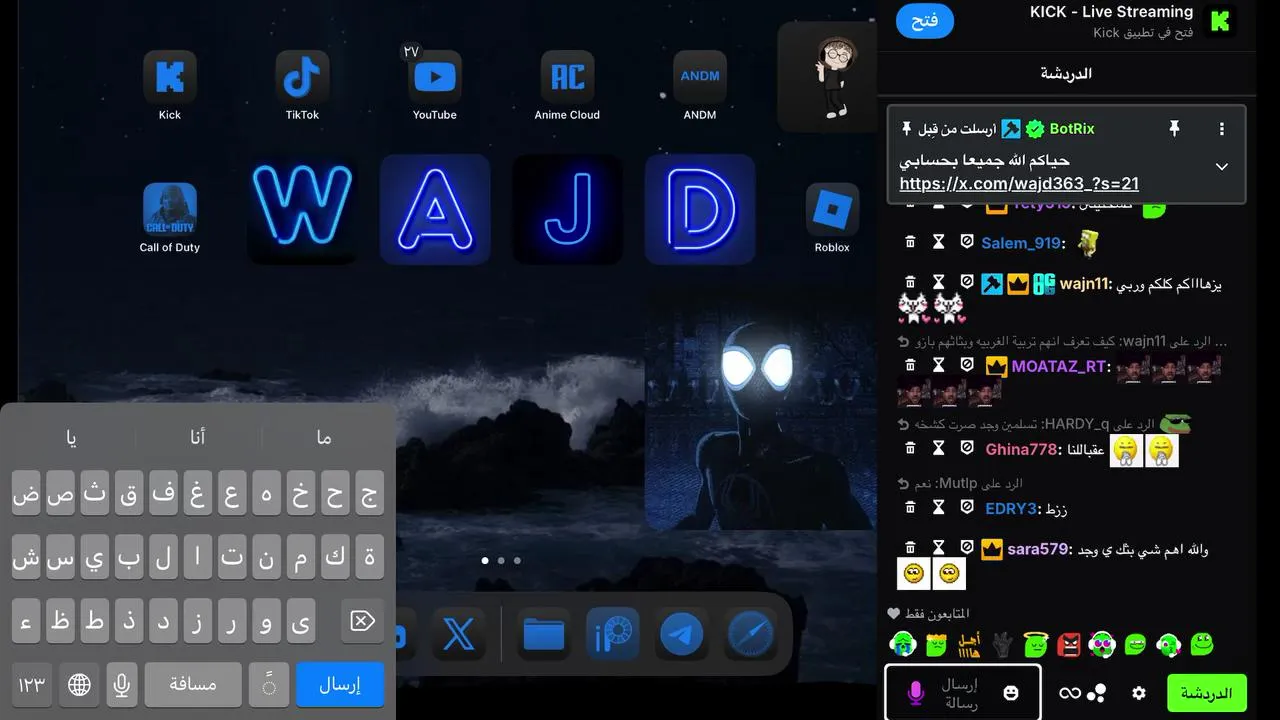Viewport: 1280px width, 720px height.
Task: Ban Ghina778 using shield icon
Action: coord(967,449)
